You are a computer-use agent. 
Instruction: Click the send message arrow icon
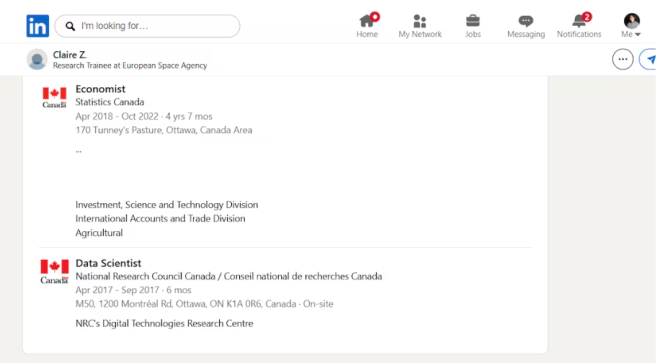pyautogui.click(x=651, y=59)
